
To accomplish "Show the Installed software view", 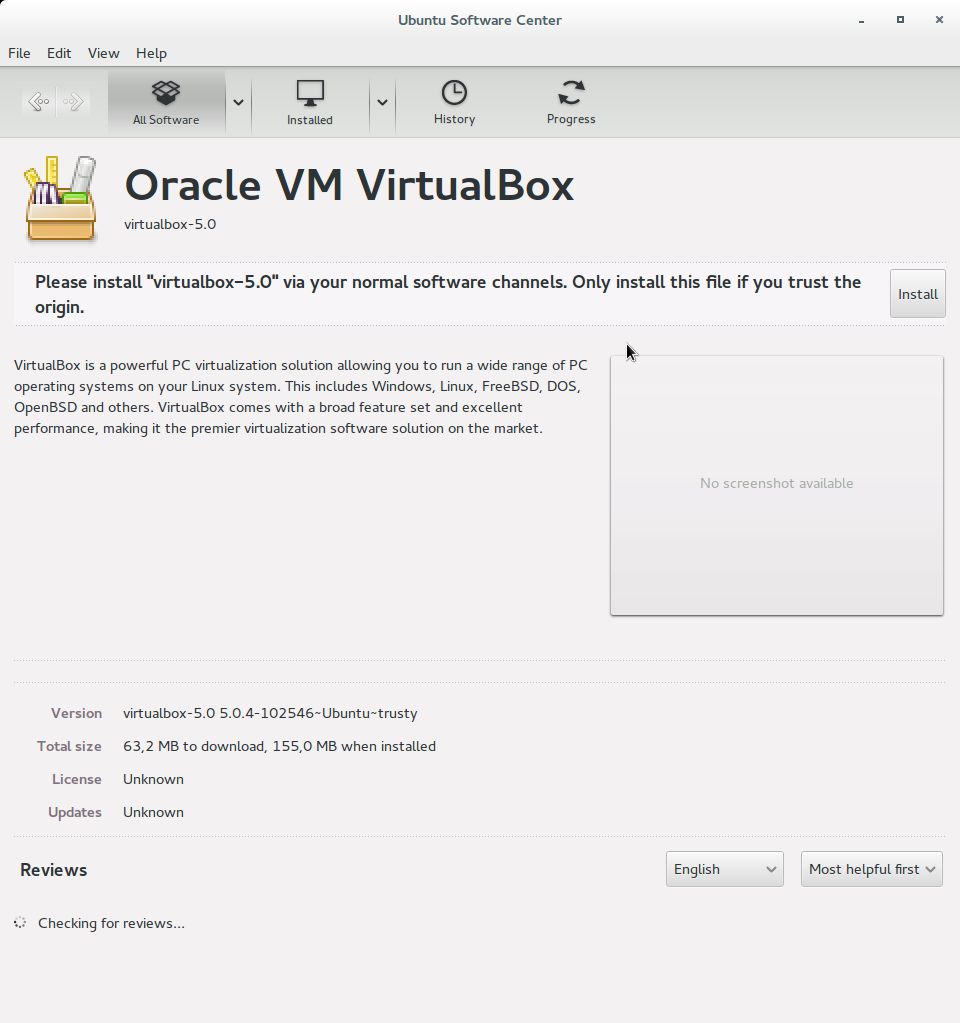I will coord(310,102).
